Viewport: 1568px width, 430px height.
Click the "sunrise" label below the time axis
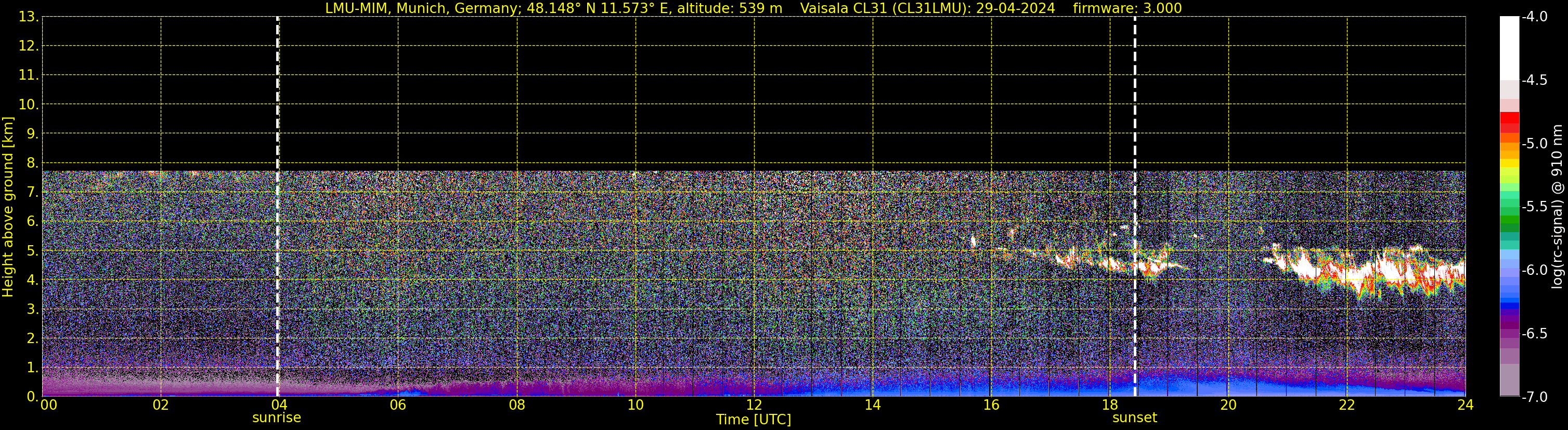(x=276, y=418)
